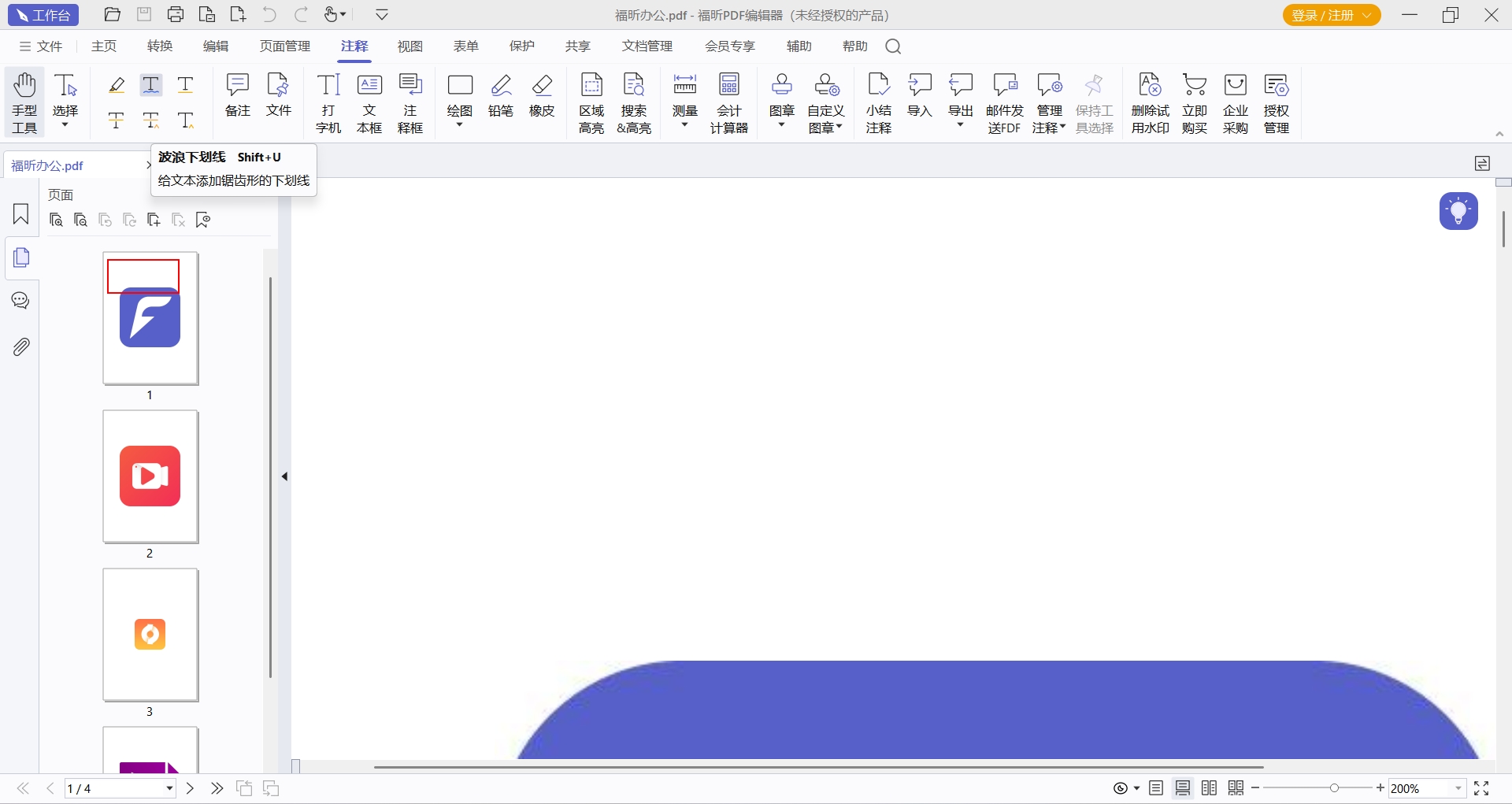This screenshot has width=1512, height=804.
Task: Click the 打字机 typewriter tool
Action: (x=328, y=102)
